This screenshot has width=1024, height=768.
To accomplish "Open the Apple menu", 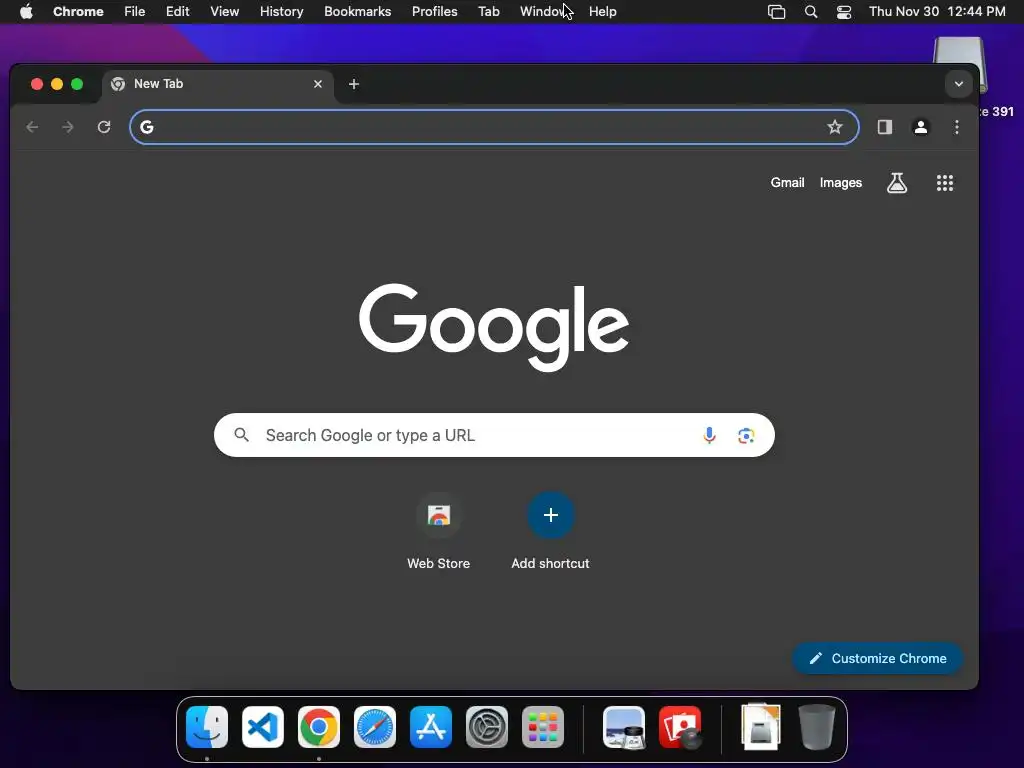I will pyautogui.click(x=26, y=12).
